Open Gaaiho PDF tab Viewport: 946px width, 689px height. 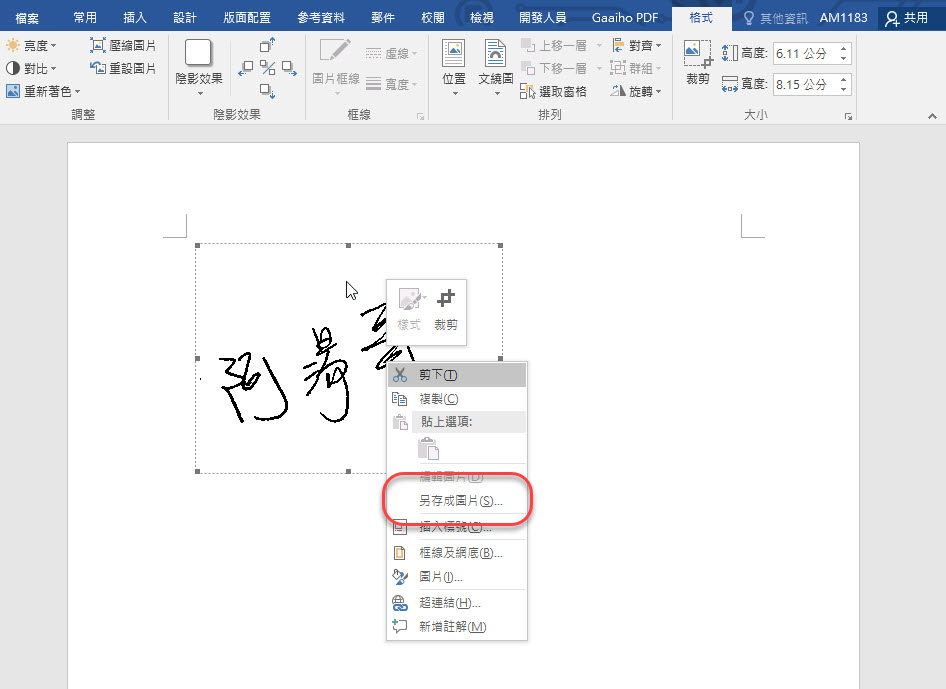[x=625, y=17]
